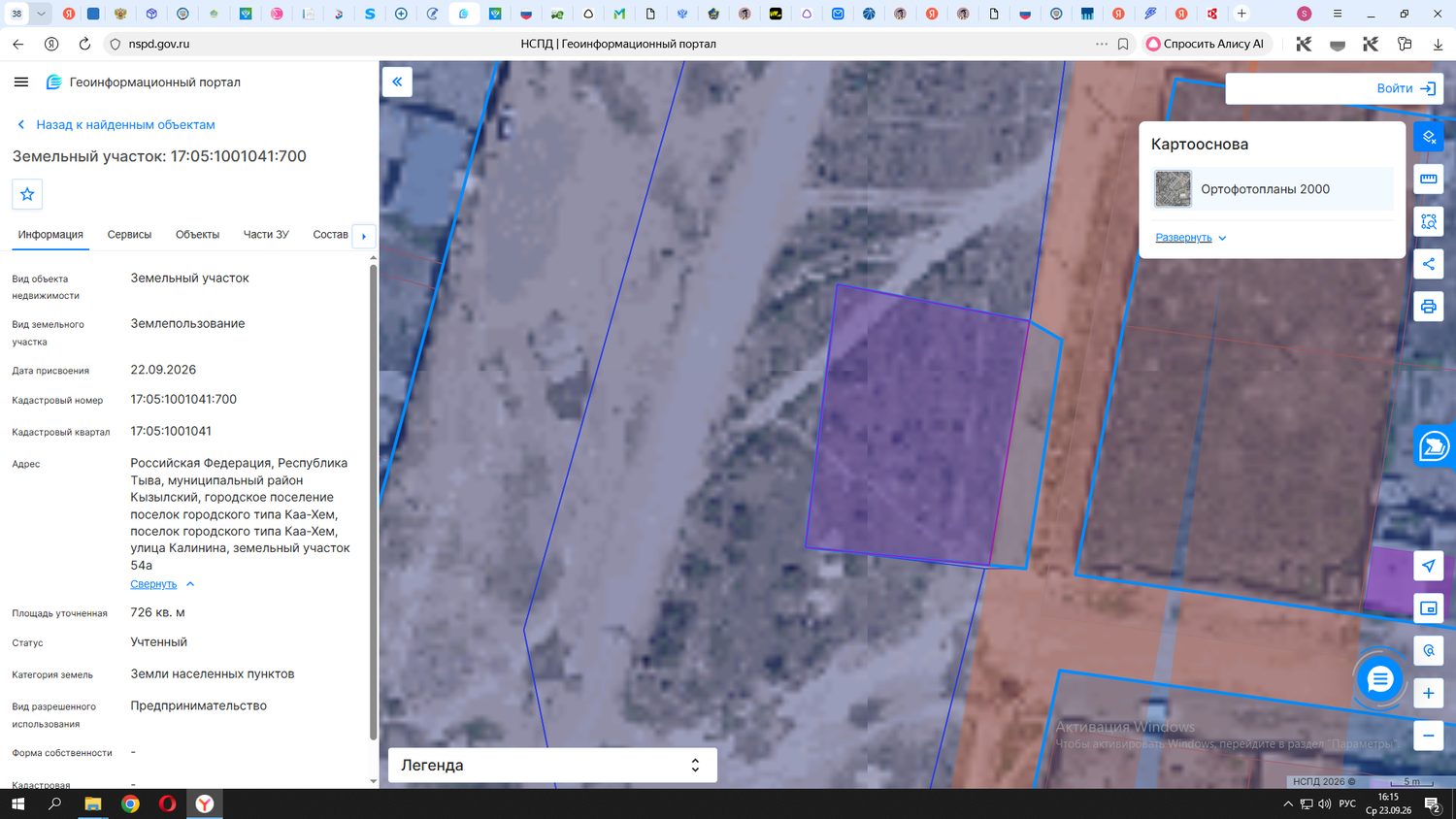1456x819 pixels.
Task: Select the Ортофотопланы 2000 basemap
Action: [1273, 189]
